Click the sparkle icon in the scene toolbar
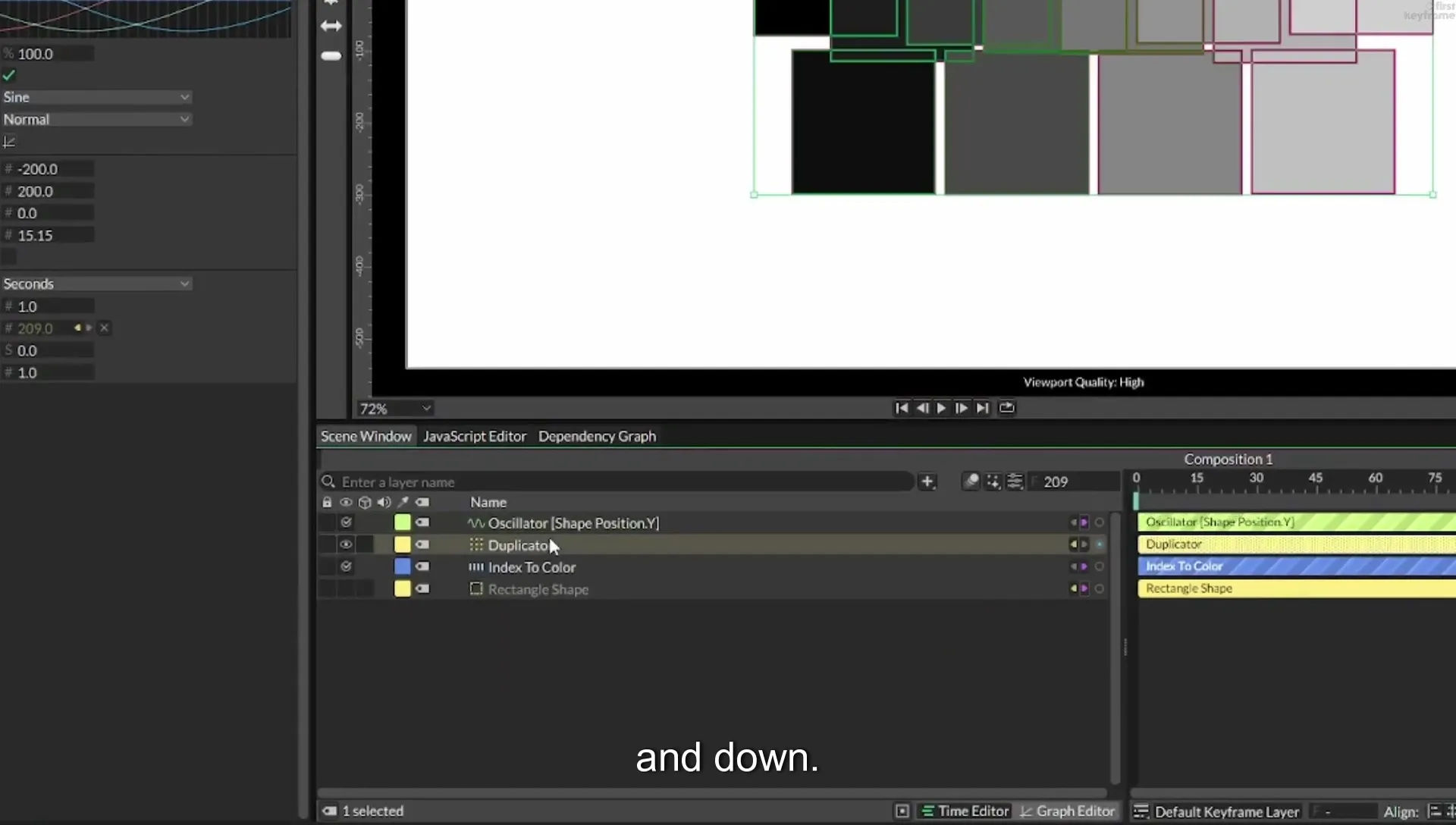Image resolution: width=1456 pixels, height=825 pixels. [x=993, y=482]
